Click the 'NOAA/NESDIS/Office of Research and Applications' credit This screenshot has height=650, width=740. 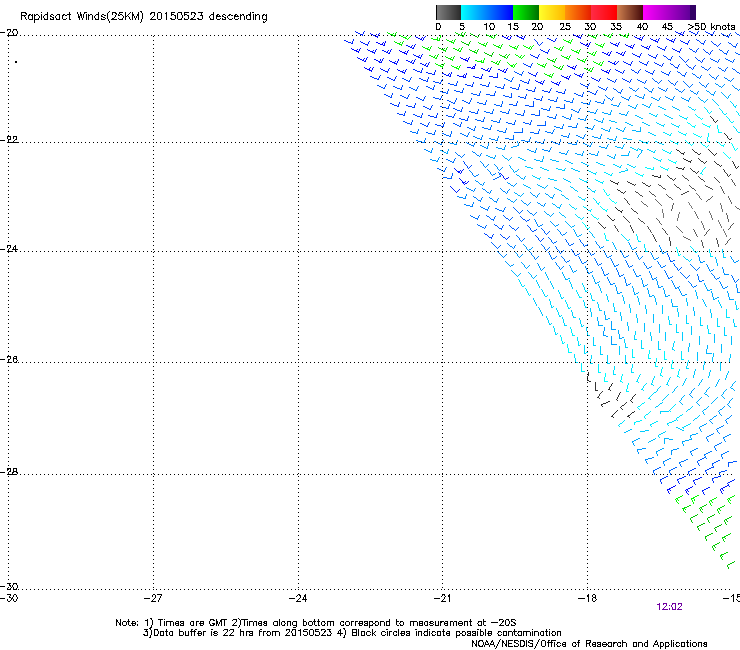click(x=589, y=644)
